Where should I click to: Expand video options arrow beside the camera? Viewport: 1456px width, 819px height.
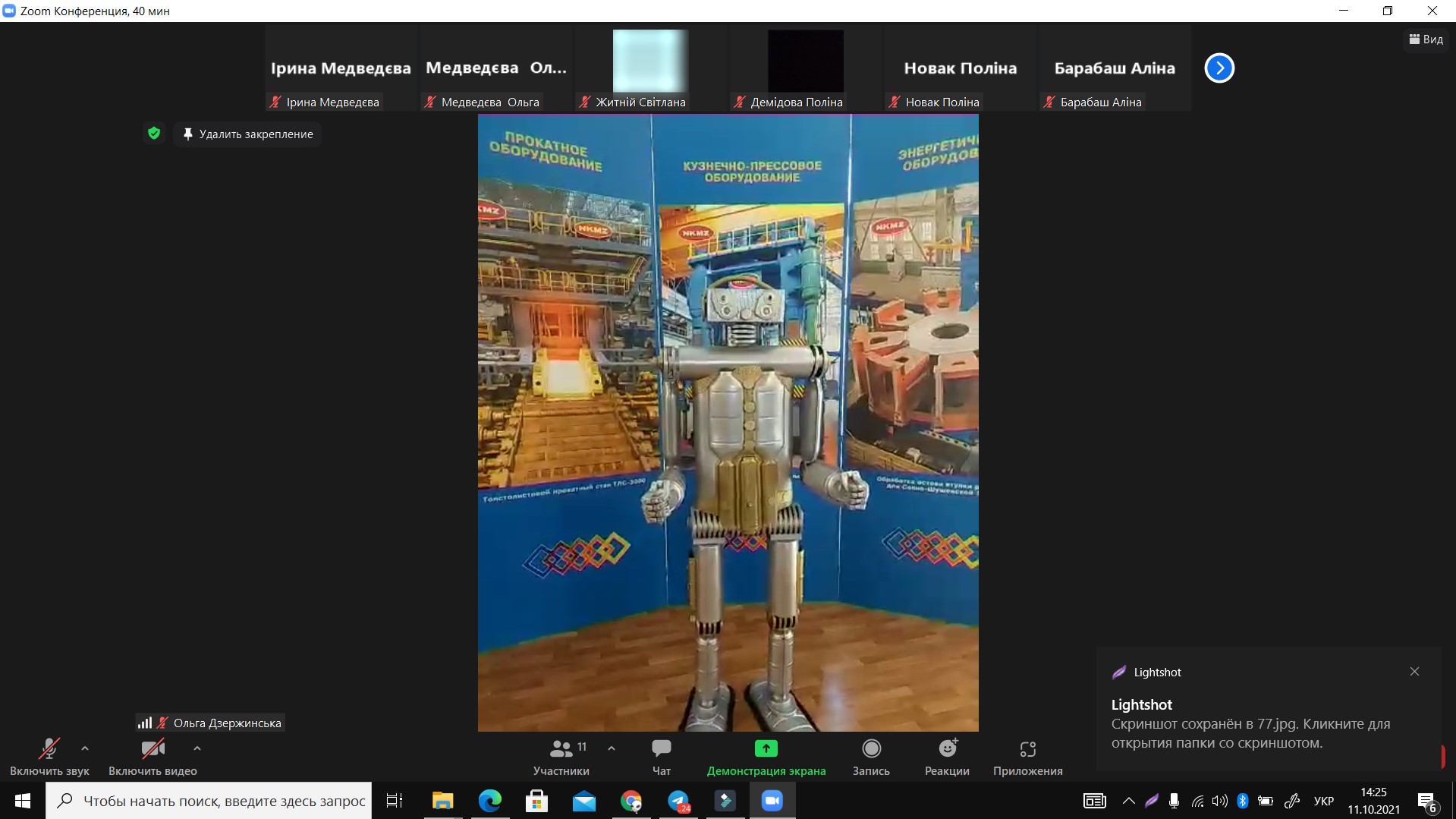point(197,748)
